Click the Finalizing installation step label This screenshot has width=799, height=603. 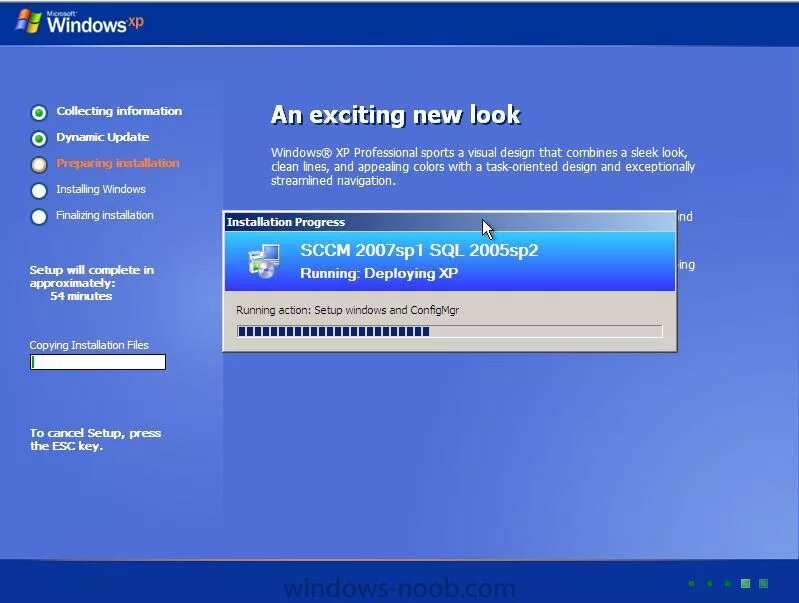coord(104,215)
